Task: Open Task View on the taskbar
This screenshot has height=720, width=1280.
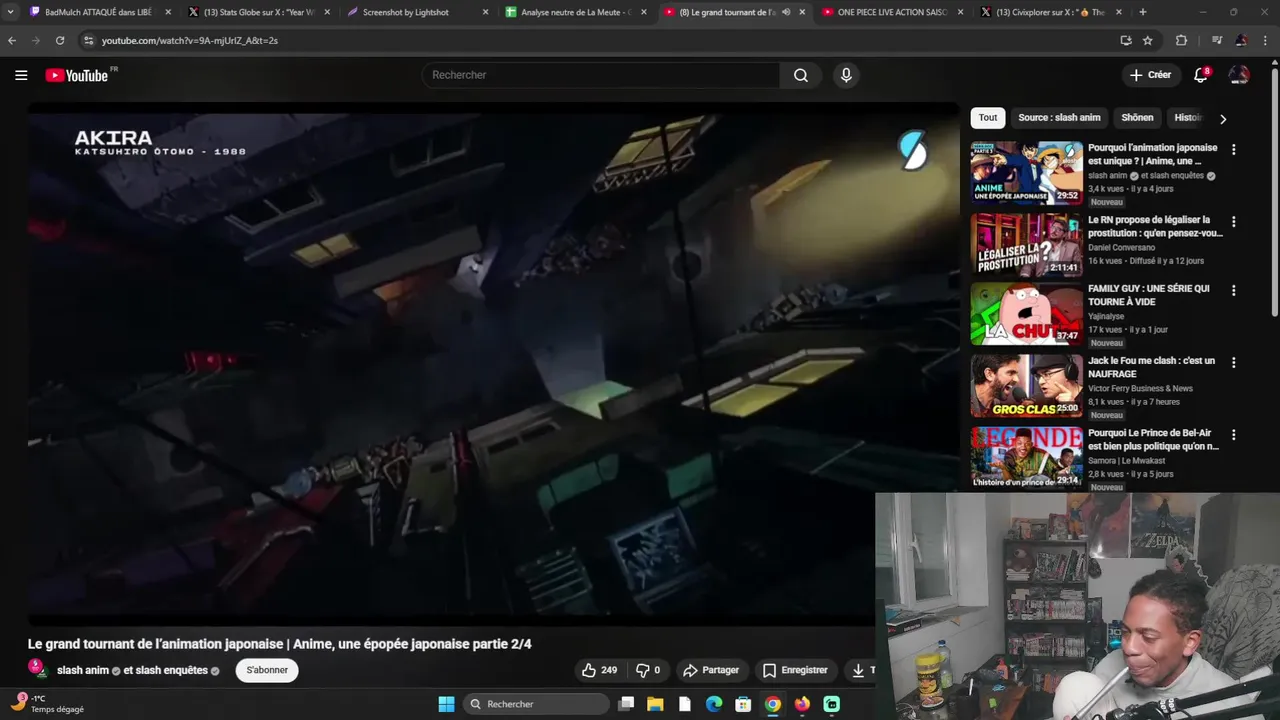Action: [626, 704]
